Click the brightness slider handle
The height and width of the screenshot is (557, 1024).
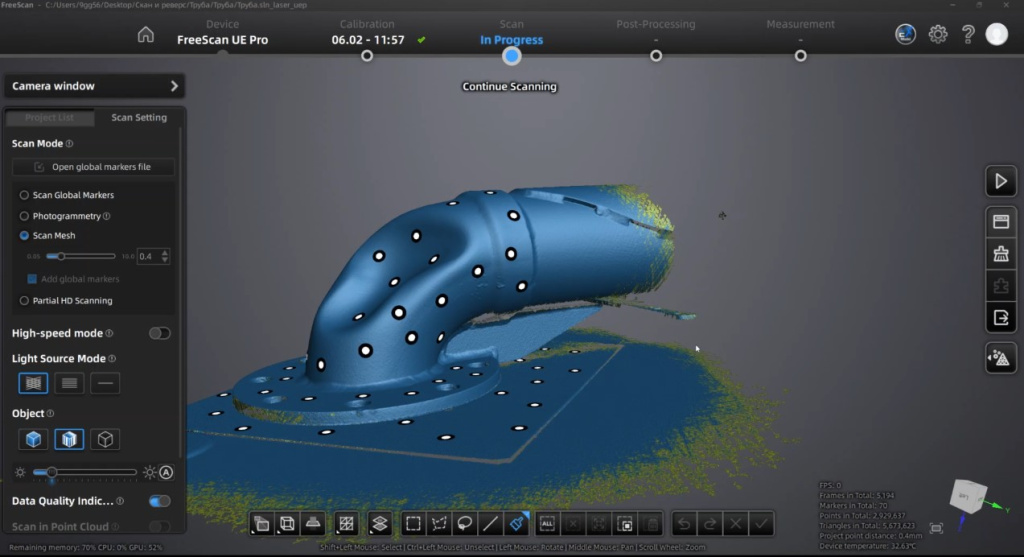click(x=51, y=472)
